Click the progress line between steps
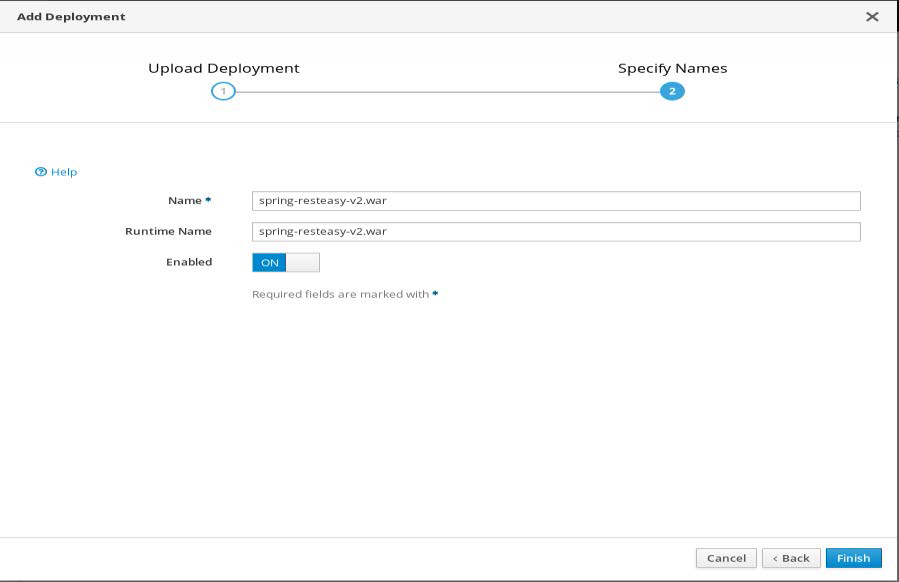The image size is (899, 582). pyautogui.click(x=448, y=90)
